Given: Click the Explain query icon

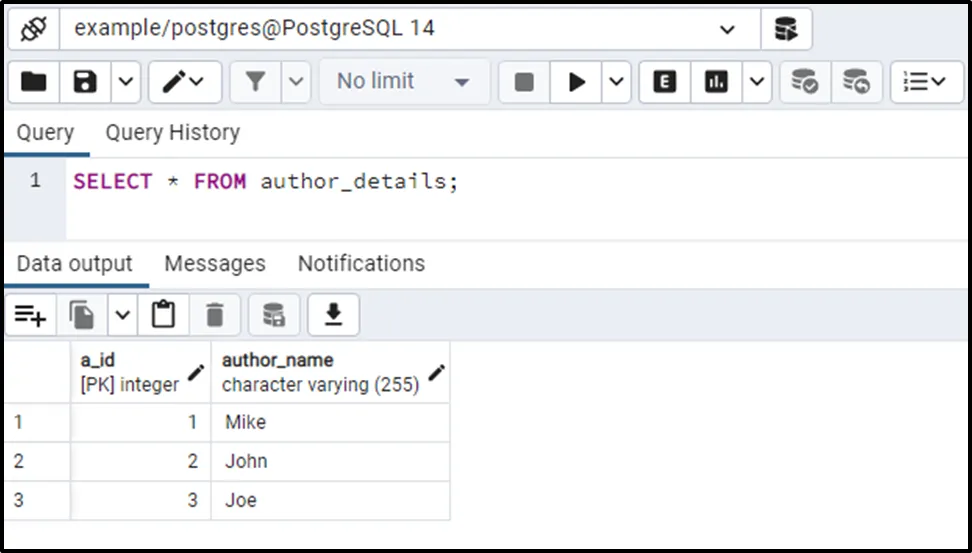Looking at the screenshot, I should [x=664, y=82].
